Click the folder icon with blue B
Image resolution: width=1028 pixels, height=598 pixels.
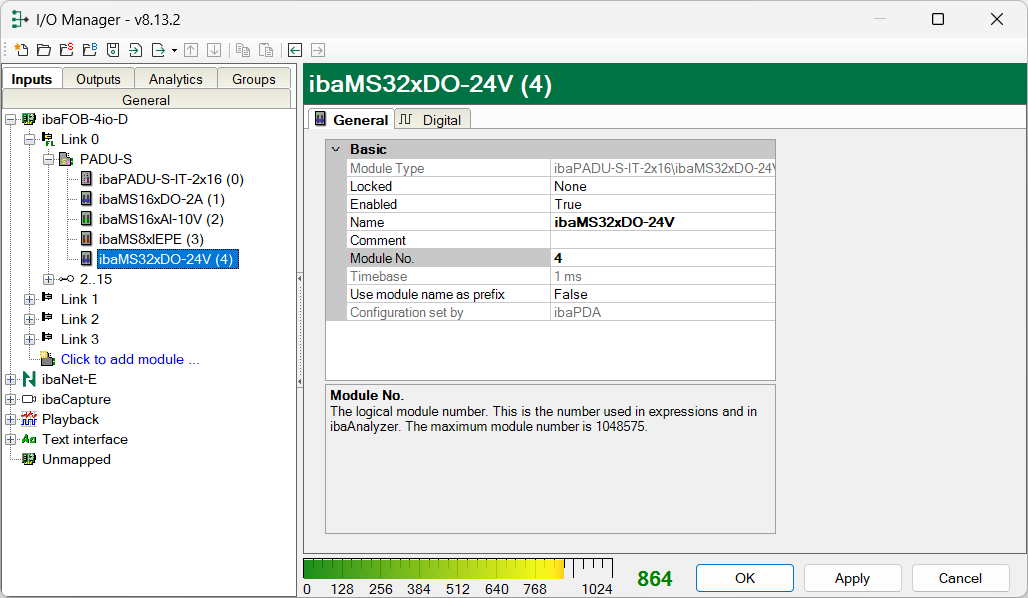(89, 50)
